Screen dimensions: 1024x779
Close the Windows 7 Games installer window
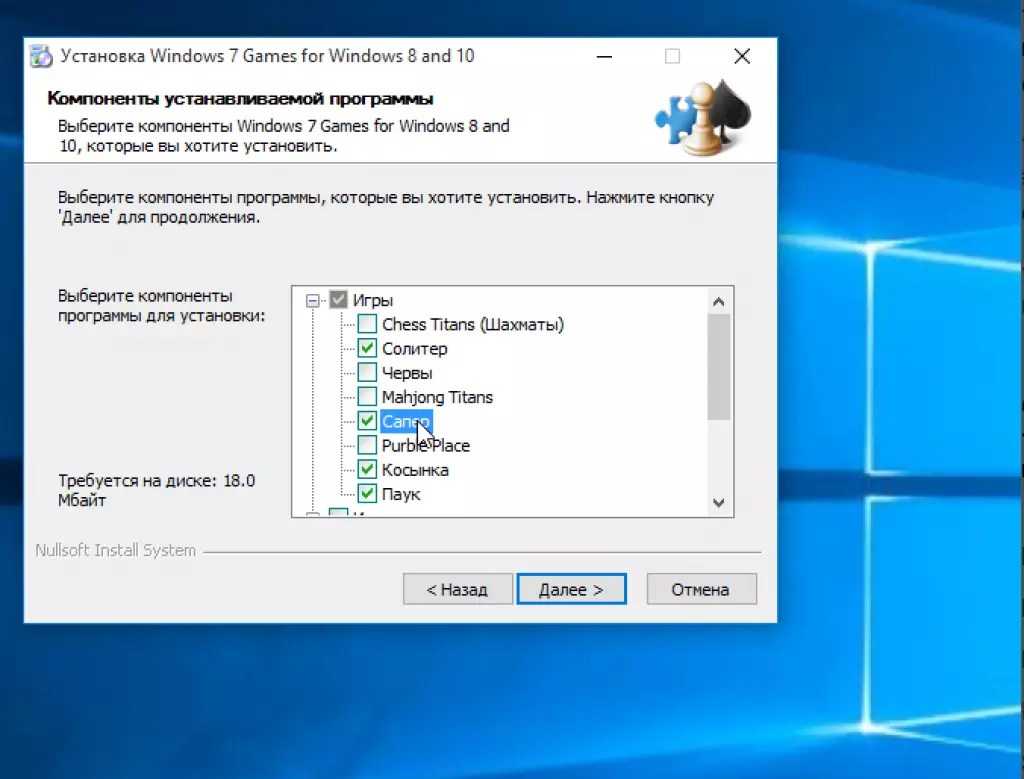coord(741,56)
